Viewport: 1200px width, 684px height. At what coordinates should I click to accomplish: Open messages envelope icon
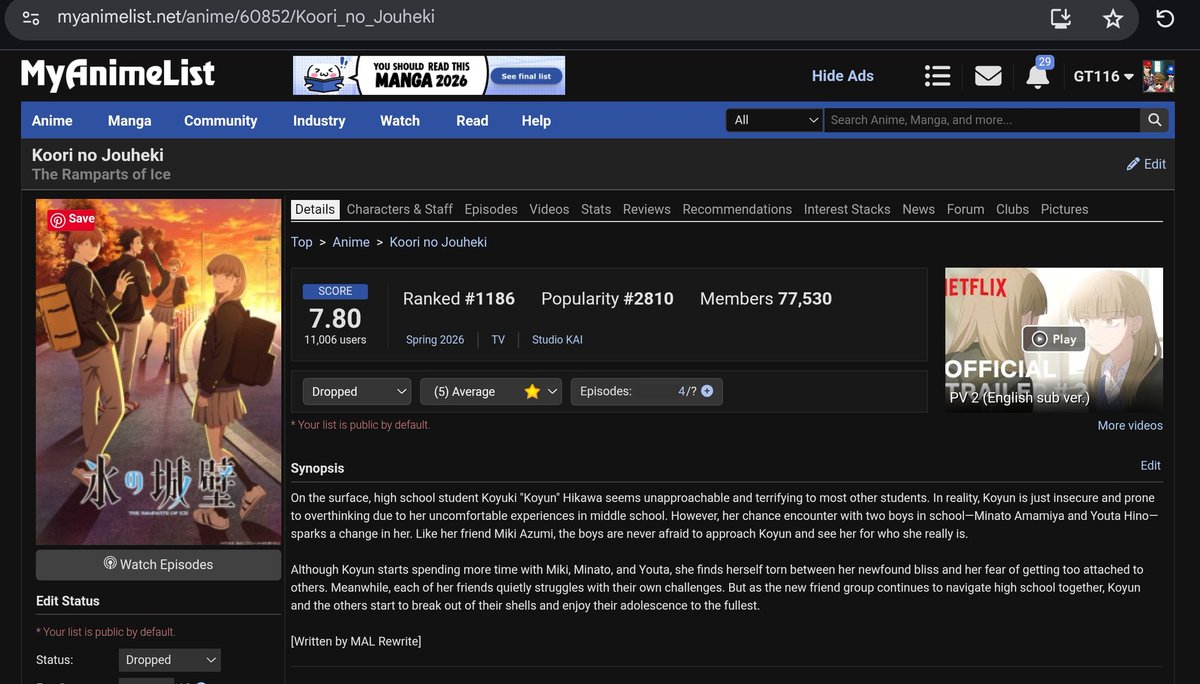pyautogui.click(x=988, y=76)
